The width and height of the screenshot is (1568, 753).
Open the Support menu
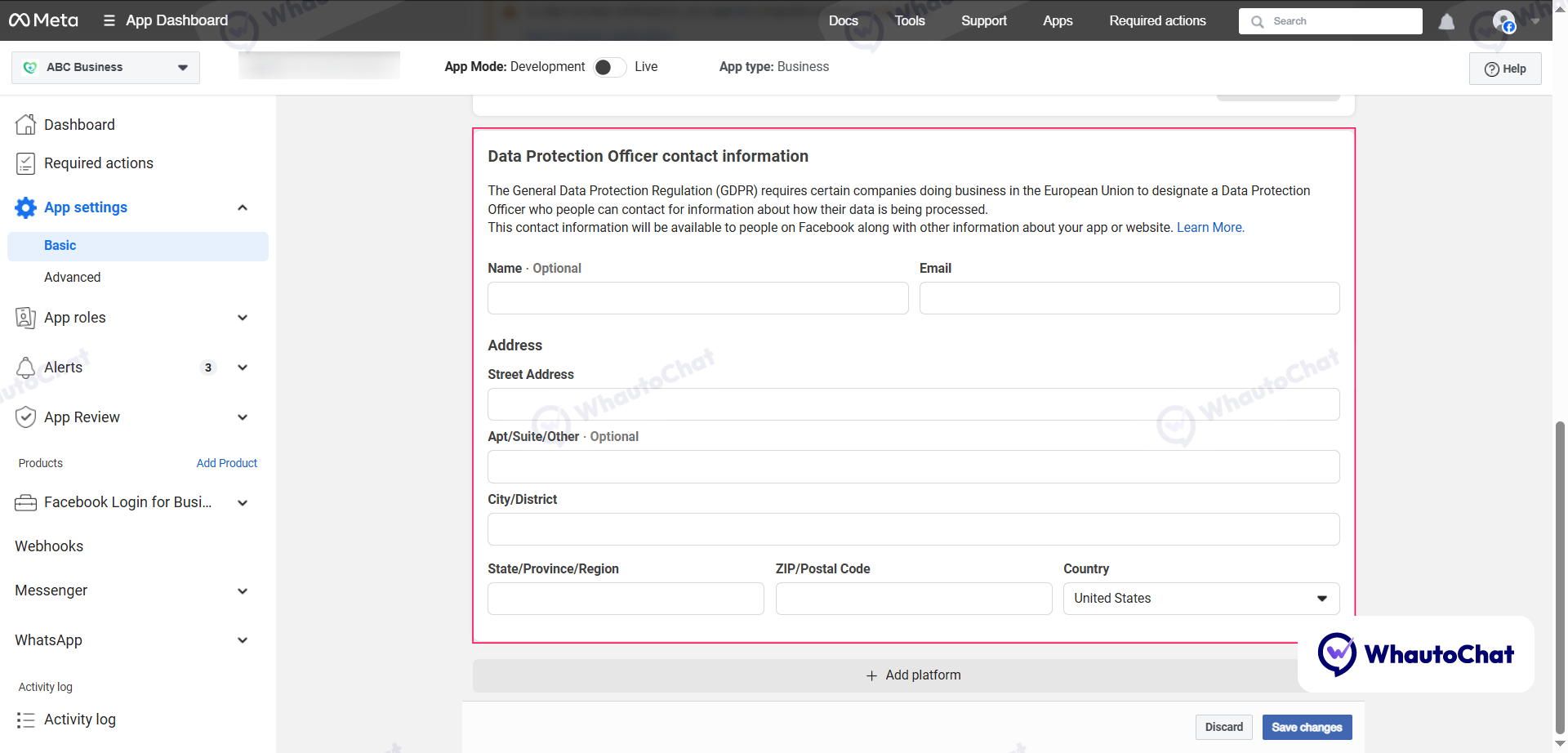(x=983, y=20)
